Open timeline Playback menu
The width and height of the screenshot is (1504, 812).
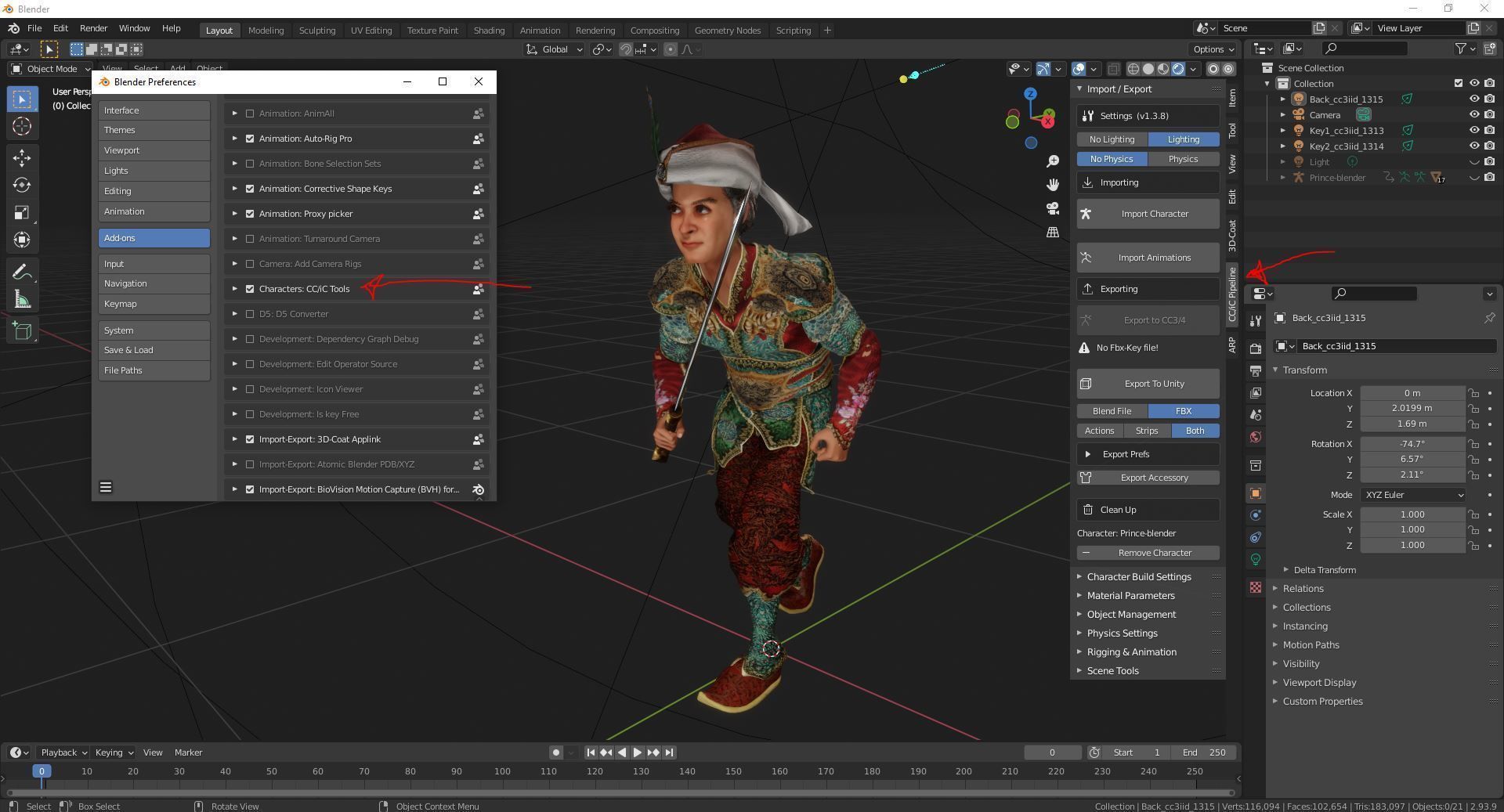63,752
